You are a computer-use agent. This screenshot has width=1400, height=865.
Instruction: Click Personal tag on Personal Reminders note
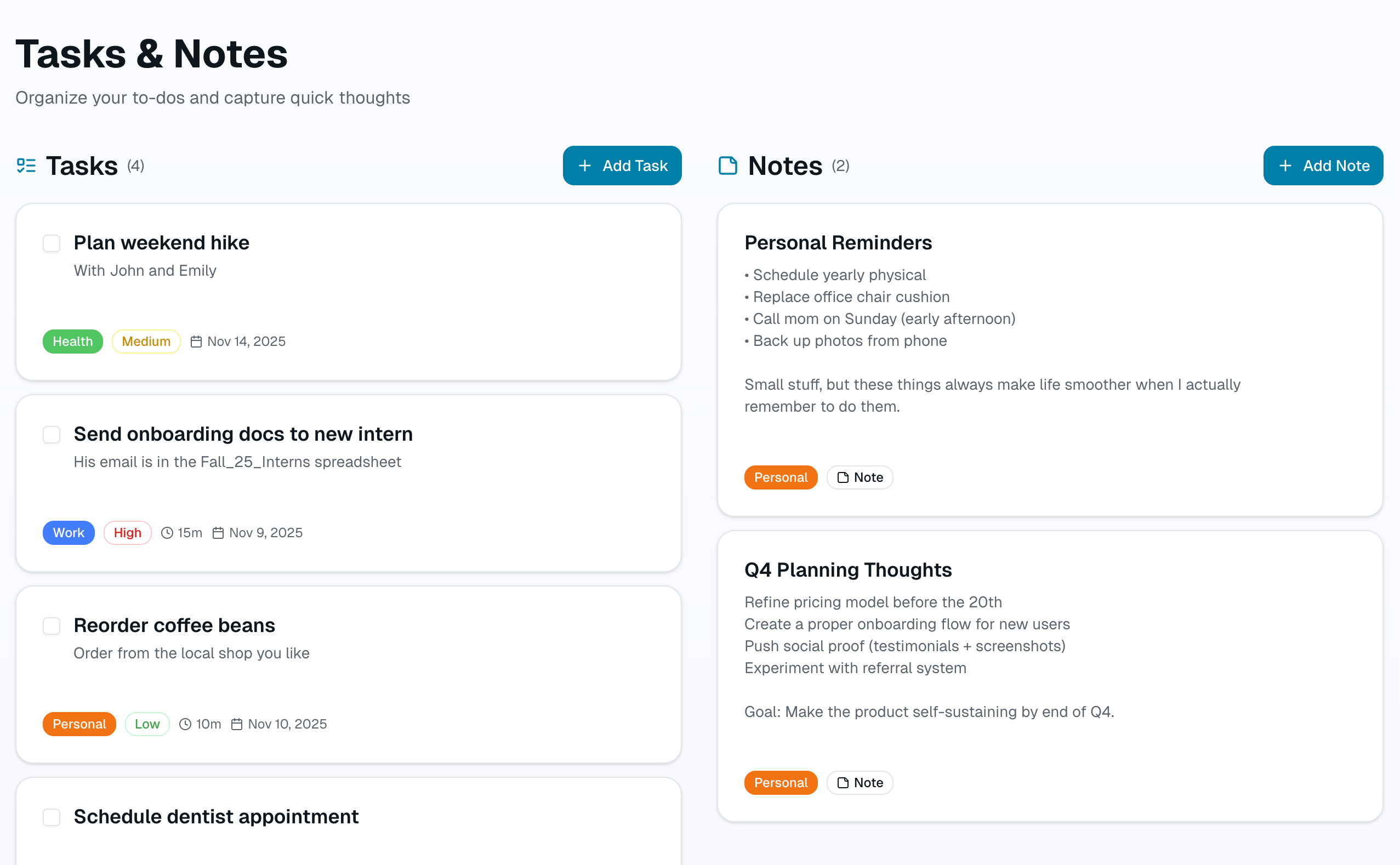point(781,477)
